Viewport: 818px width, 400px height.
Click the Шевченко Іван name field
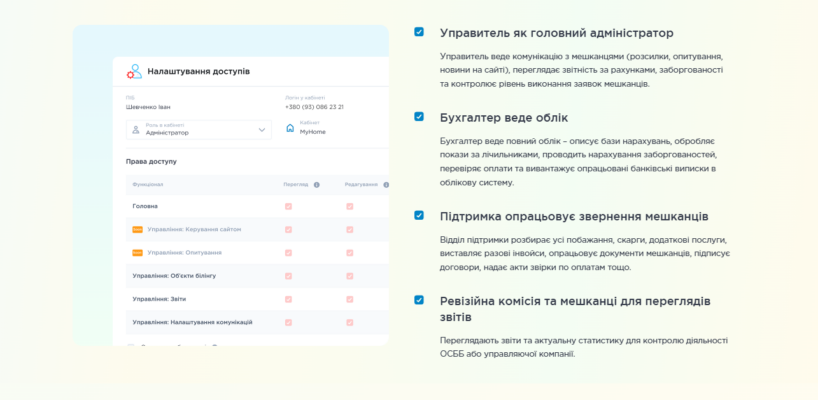150,107
